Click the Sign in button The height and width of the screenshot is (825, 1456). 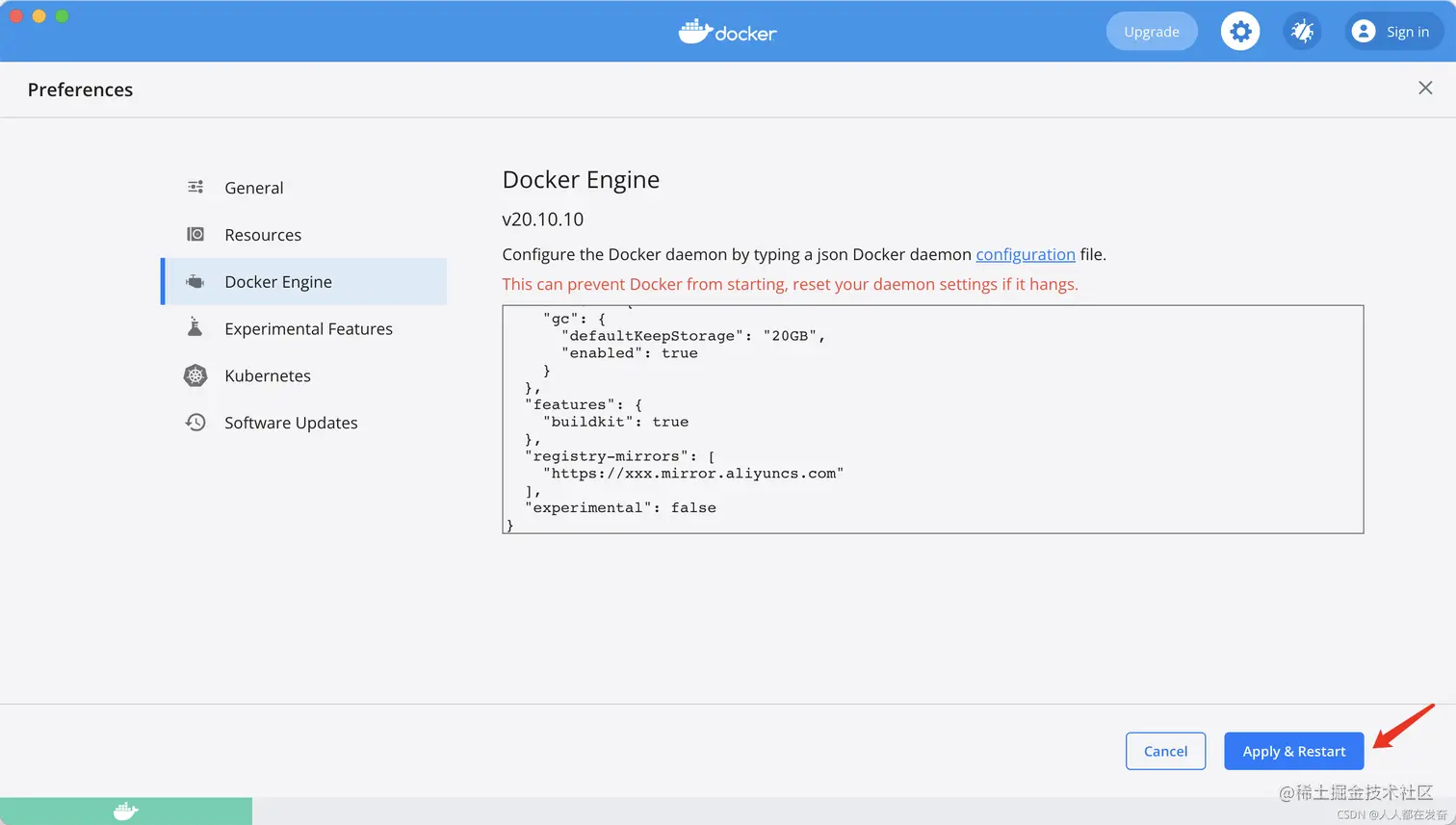point(1394,32)
